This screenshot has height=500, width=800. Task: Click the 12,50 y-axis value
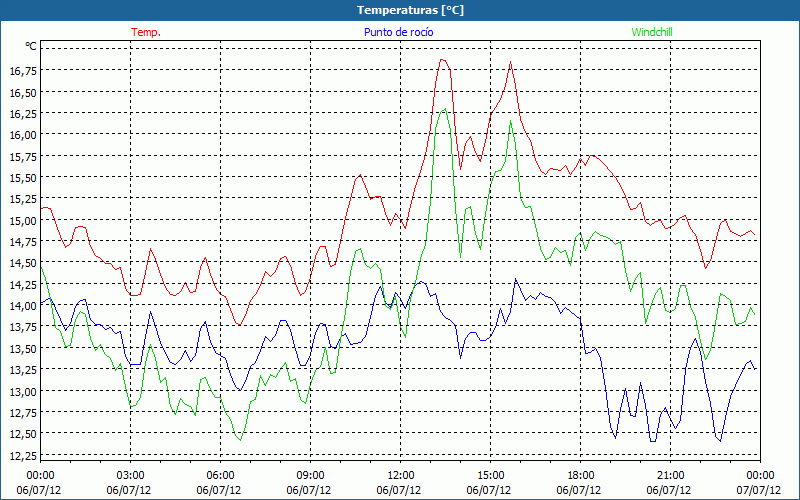[23, 434]
